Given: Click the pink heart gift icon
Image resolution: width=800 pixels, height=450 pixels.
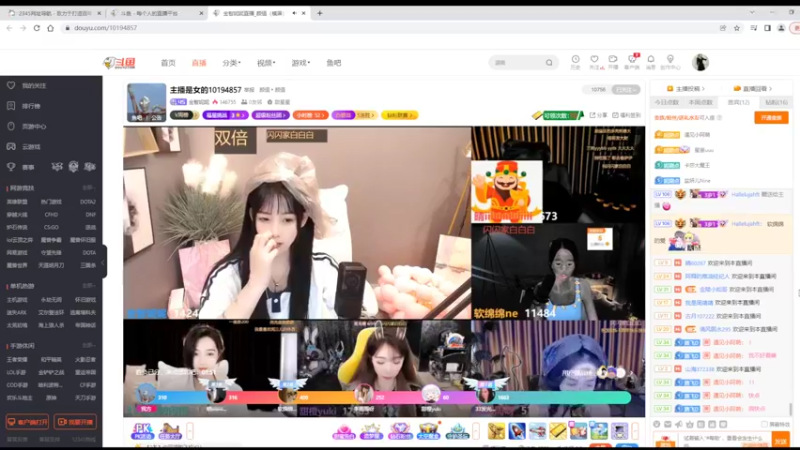Looking at the screenshot, I should (343, 432).
